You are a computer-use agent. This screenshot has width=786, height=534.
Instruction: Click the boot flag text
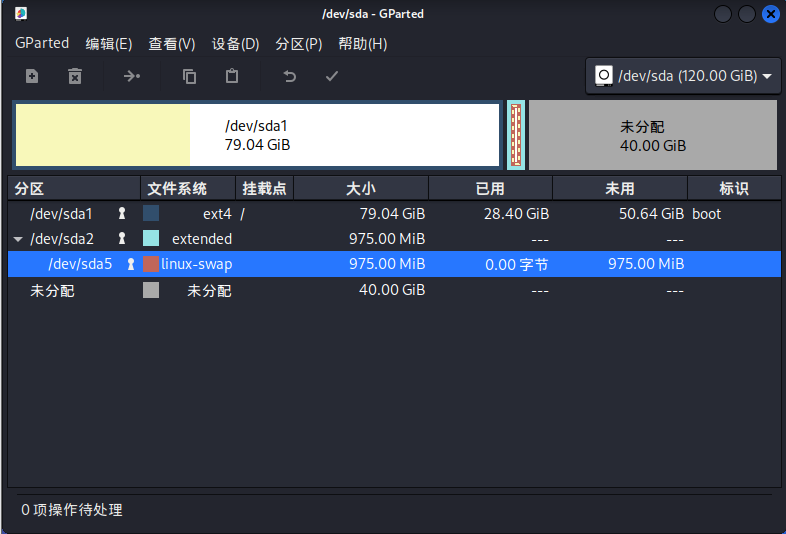[706, 214]
